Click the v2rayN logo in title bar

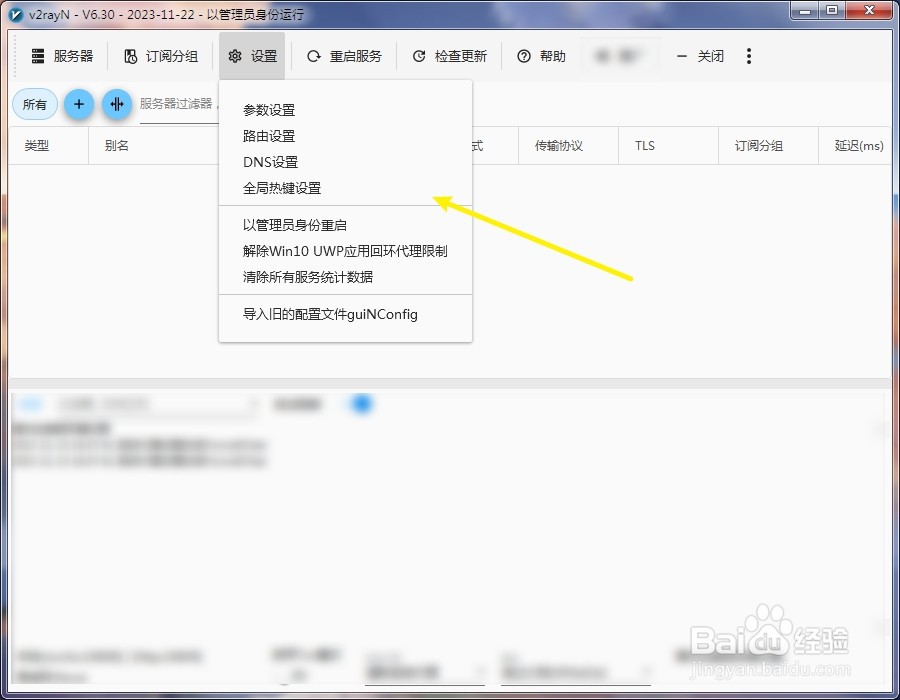click(17, 14)
